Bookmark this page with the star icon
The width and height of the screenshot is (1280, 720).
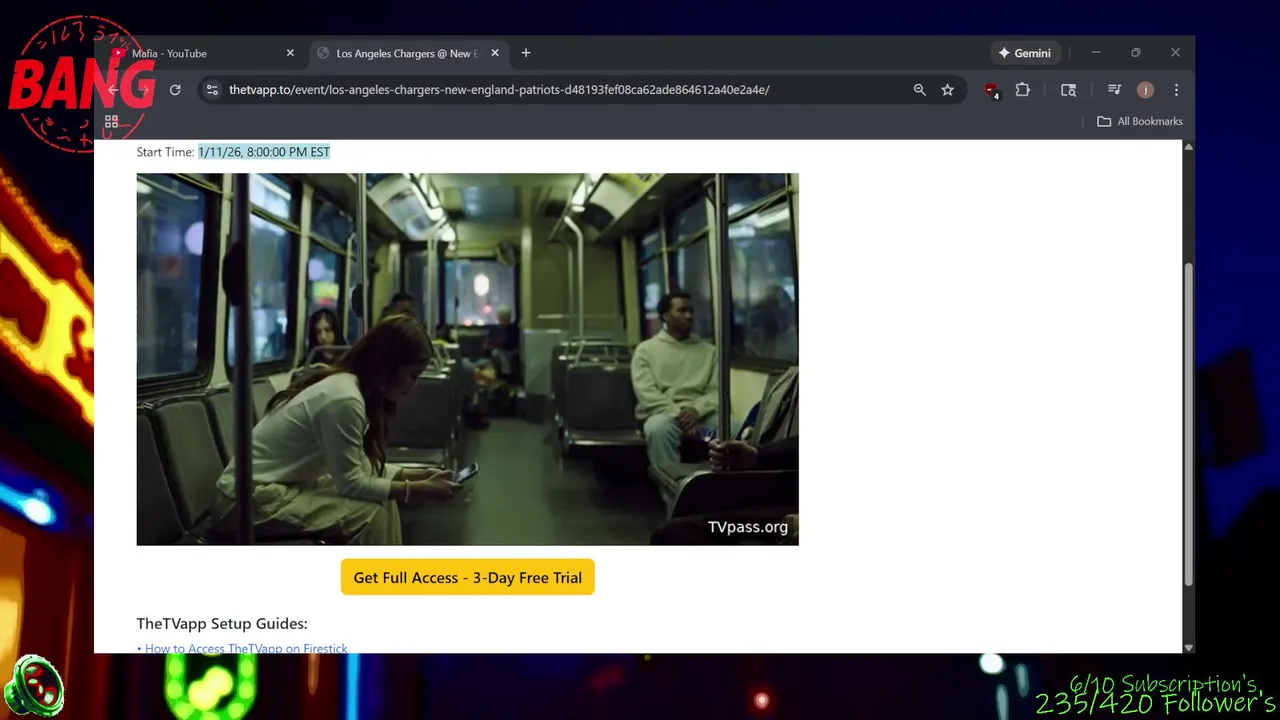click(947, 90)
